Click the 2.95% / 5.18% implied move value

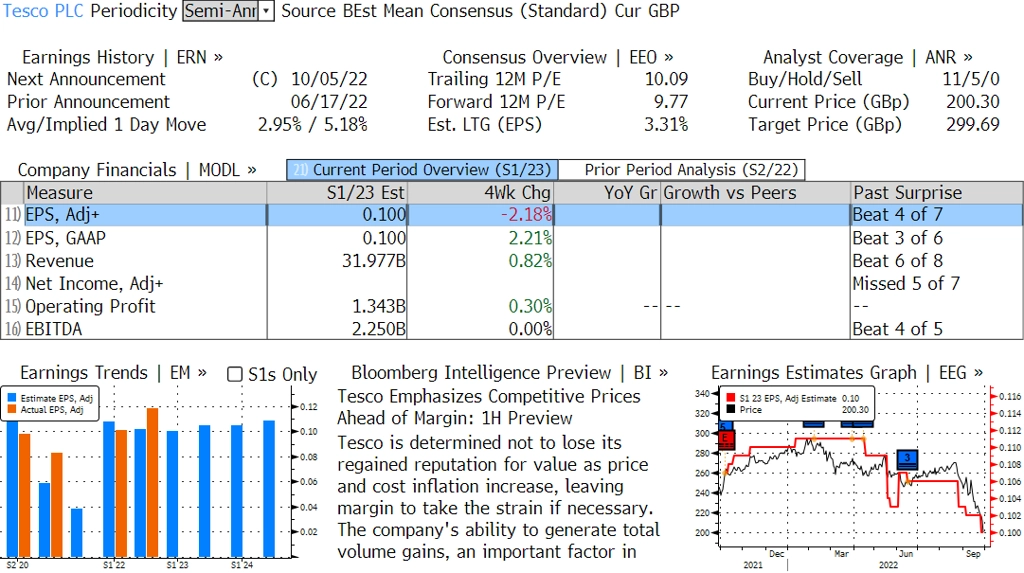coord(313,125)
